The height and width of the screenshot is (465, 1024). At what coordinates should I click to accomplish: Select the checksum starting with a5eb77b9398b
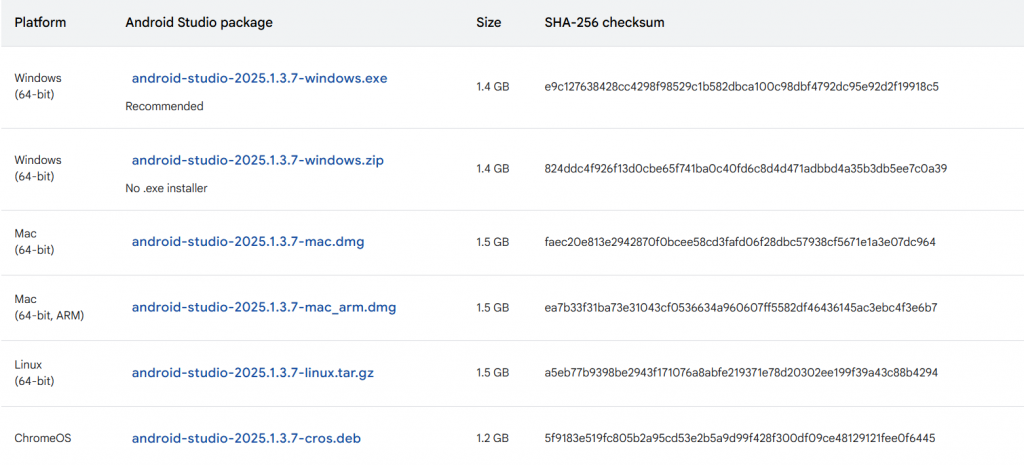coord(741,373)
